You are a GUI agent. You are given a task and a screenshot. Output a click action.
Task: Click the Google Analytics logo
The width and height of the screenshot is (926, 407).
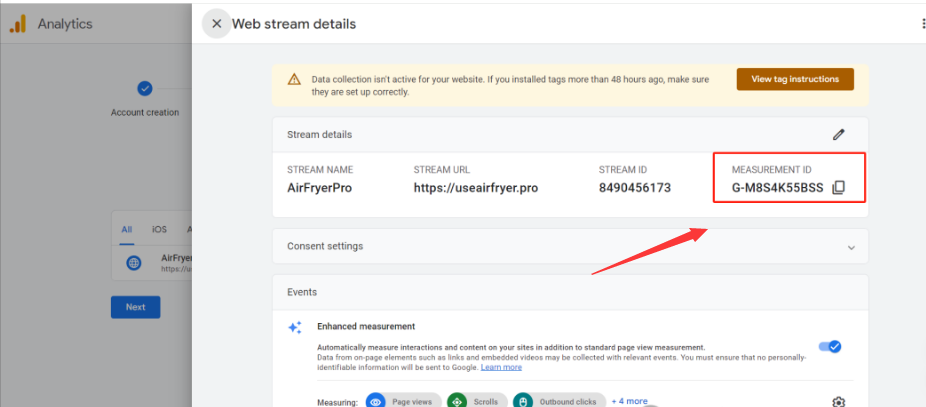click(x=18, y=24)
